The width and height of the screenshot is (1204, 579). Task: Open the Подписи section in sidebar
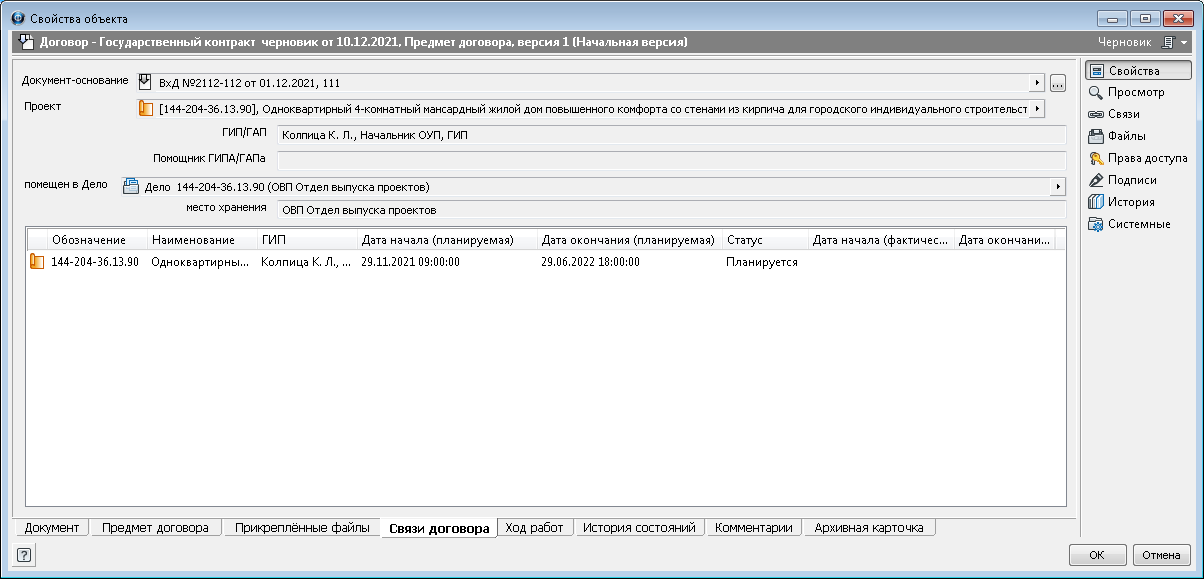pyautogui.click(x=1132, y=180)
